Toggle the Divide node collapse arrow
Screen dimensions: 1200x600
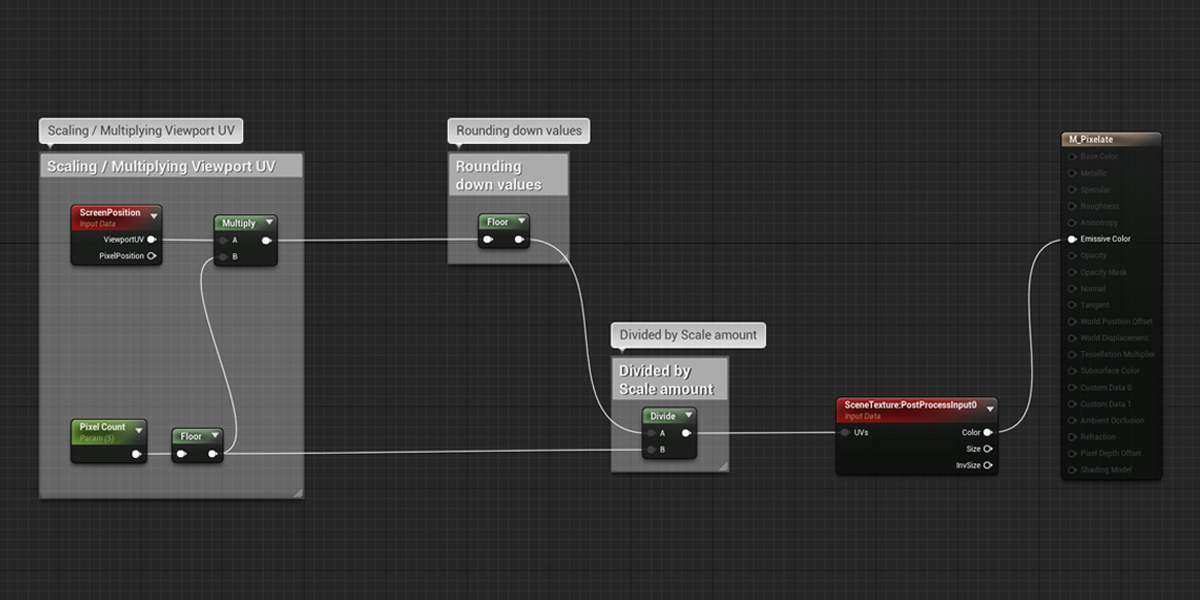(x=689, y=415)
